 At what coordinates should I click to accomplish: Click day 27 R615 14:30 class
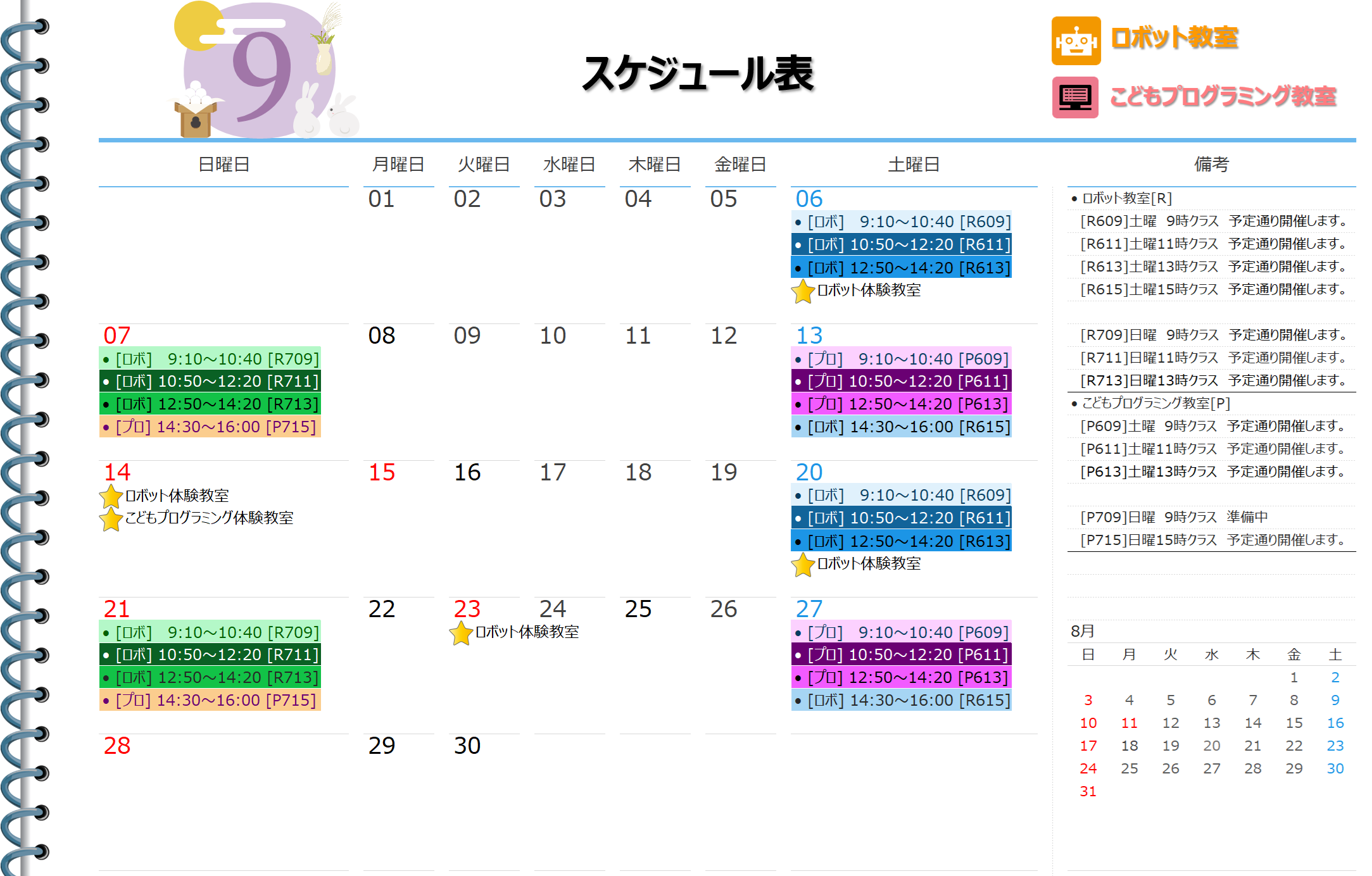tap(902, 700)
